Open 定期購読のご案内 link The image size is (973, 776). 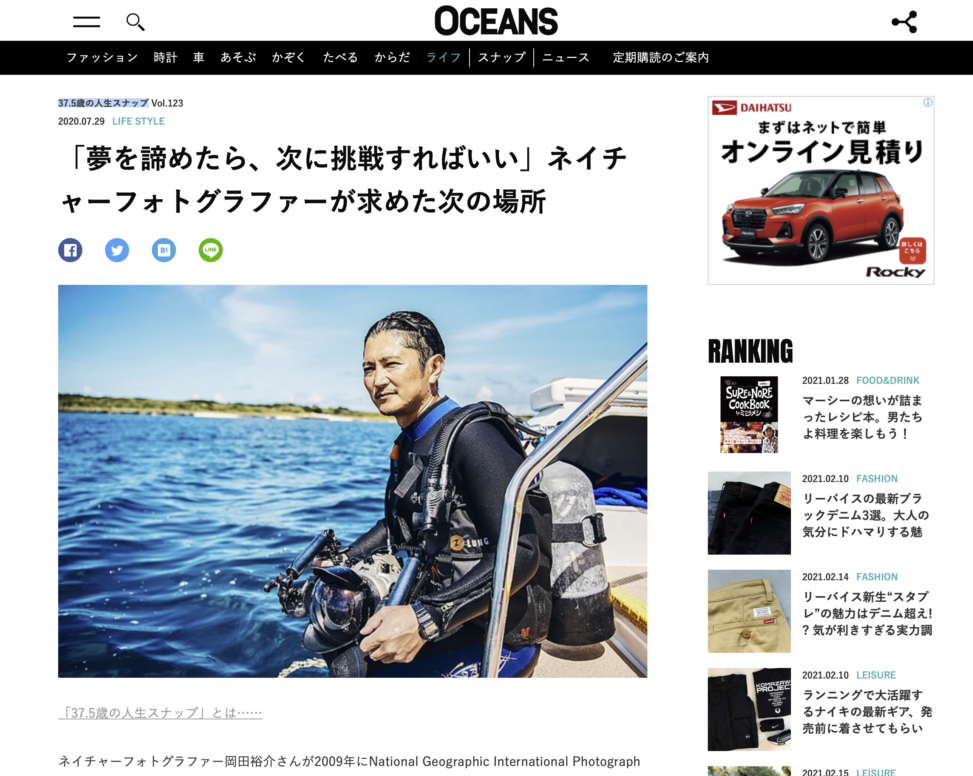coord(661,58)
